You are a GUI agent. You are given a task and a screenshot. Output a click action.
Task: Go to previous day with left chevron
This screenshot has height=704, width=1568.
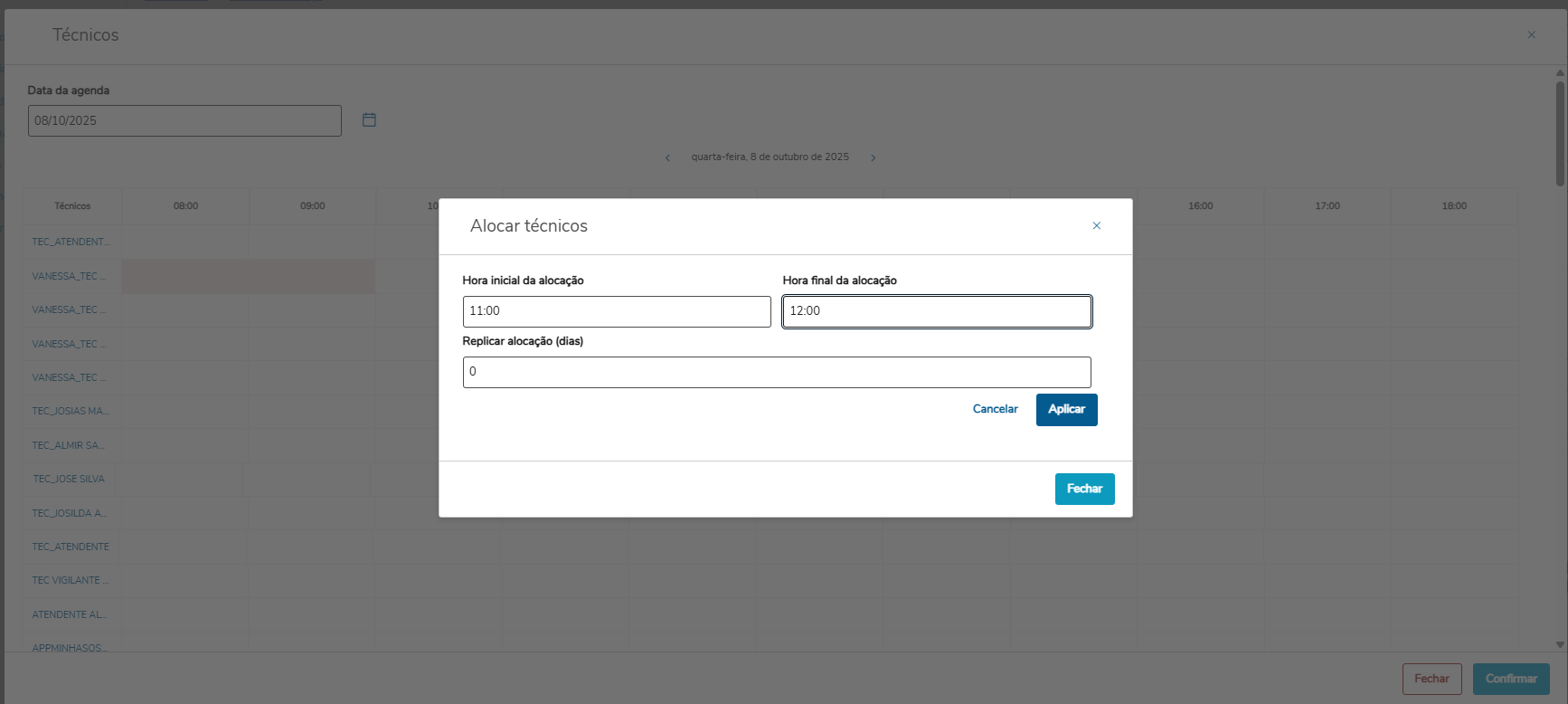tap(667, 157)
